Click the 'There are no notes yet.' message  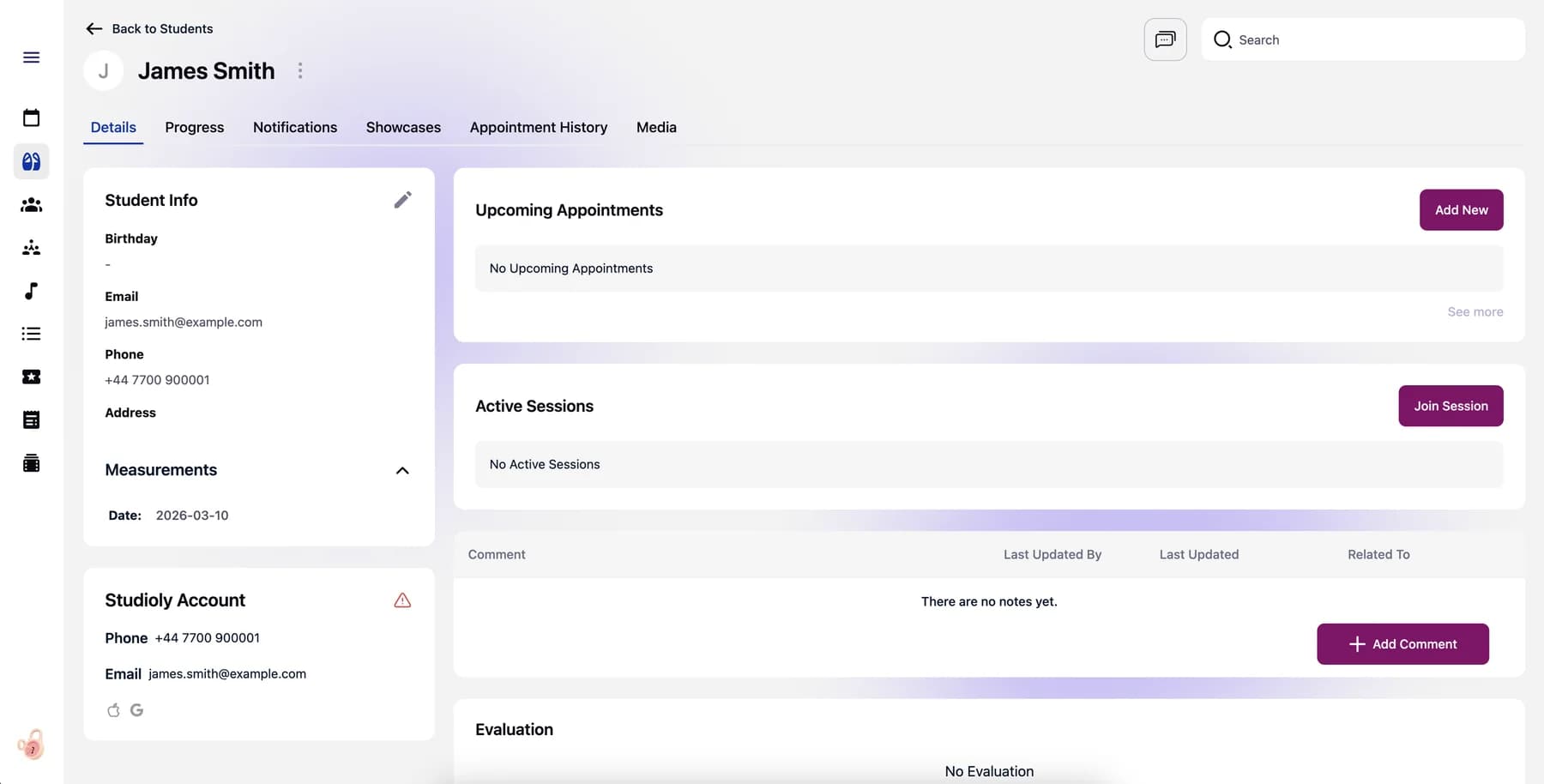click(x=989, y=602)
